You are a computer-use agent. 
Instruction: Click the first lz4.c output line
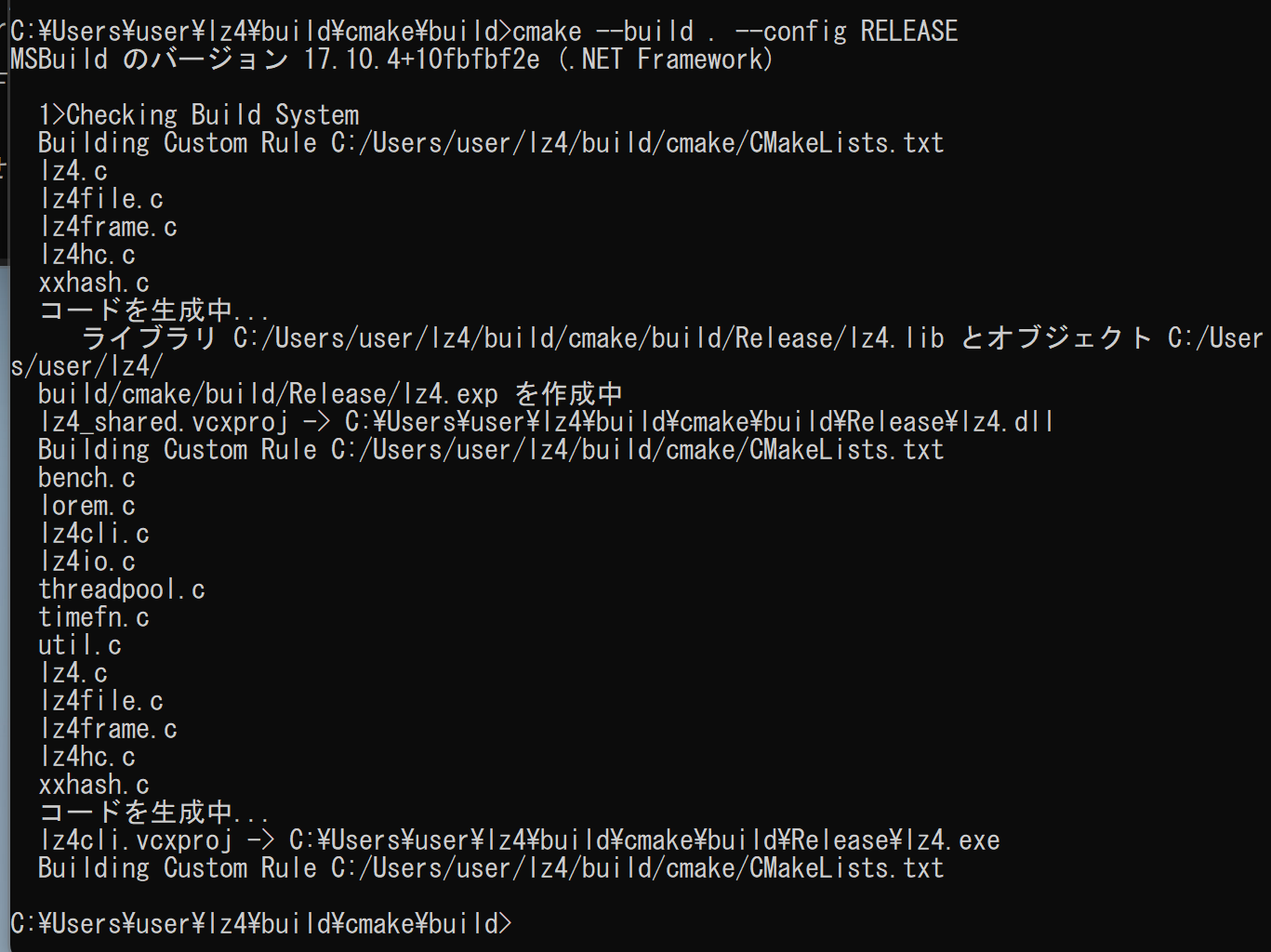click(x=73, y=170)
